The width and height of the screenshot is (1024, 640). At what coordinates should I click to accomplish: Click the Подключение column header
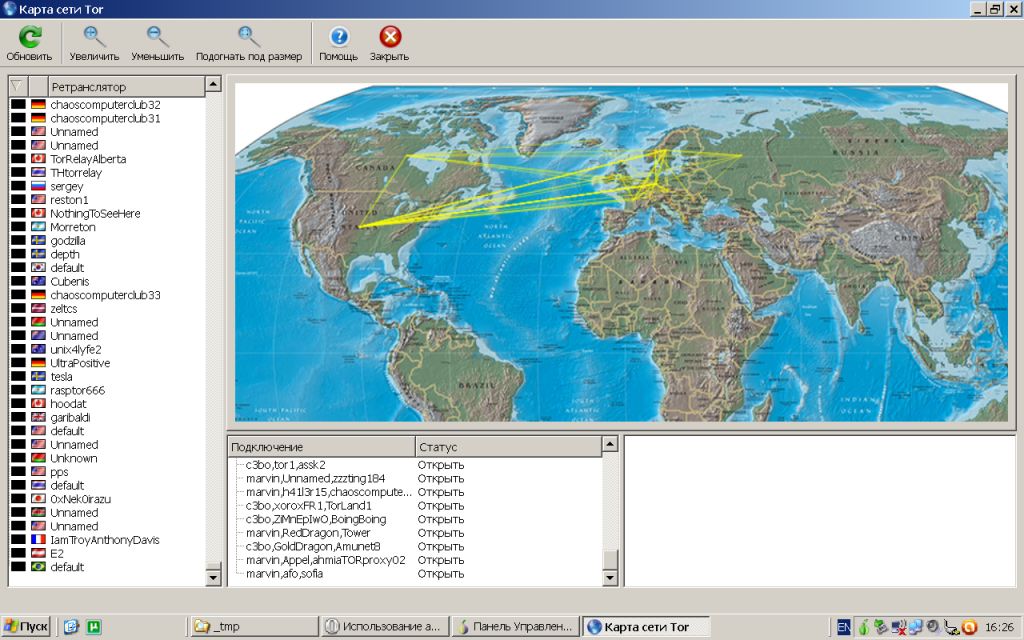click(x=320, y=447)
